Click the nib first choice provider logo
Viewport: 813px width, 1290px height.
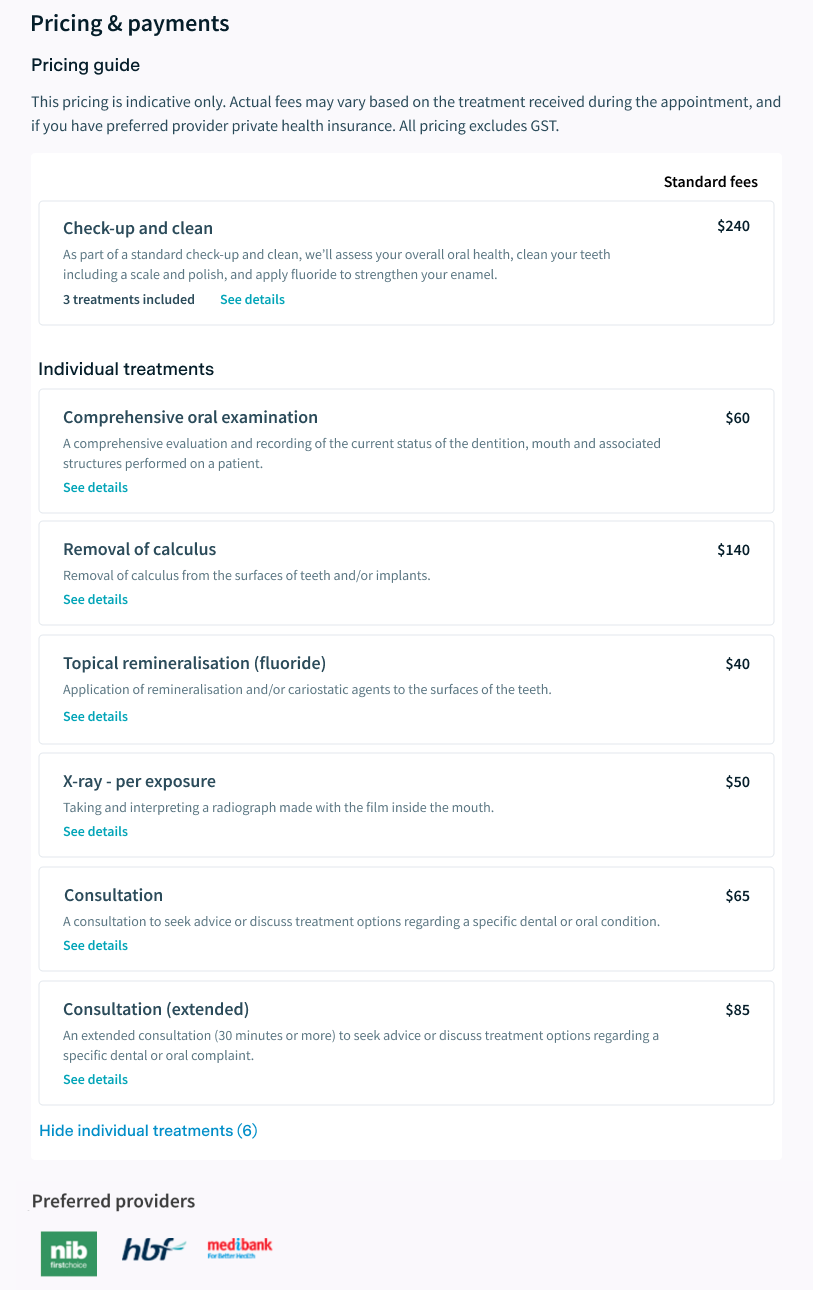pos(69,1253)
